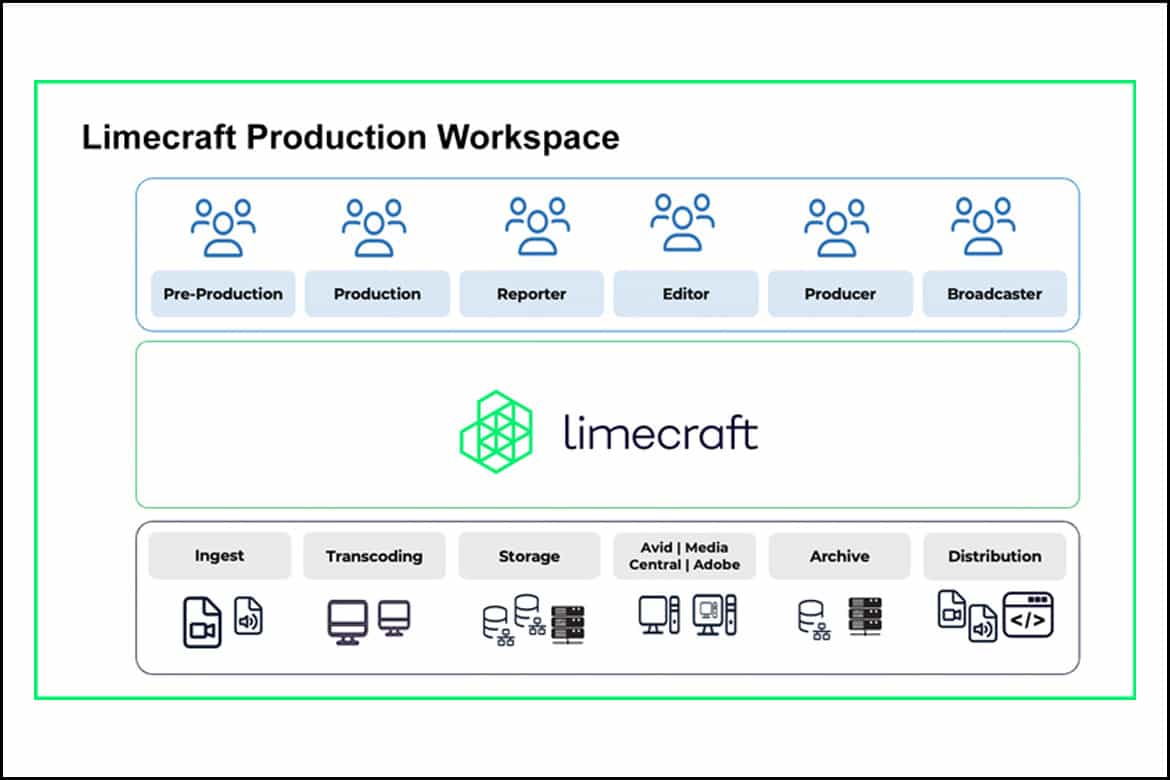
Task: Click the people icon above Editor
Action: pyautogui.click(x=682, y=222)
